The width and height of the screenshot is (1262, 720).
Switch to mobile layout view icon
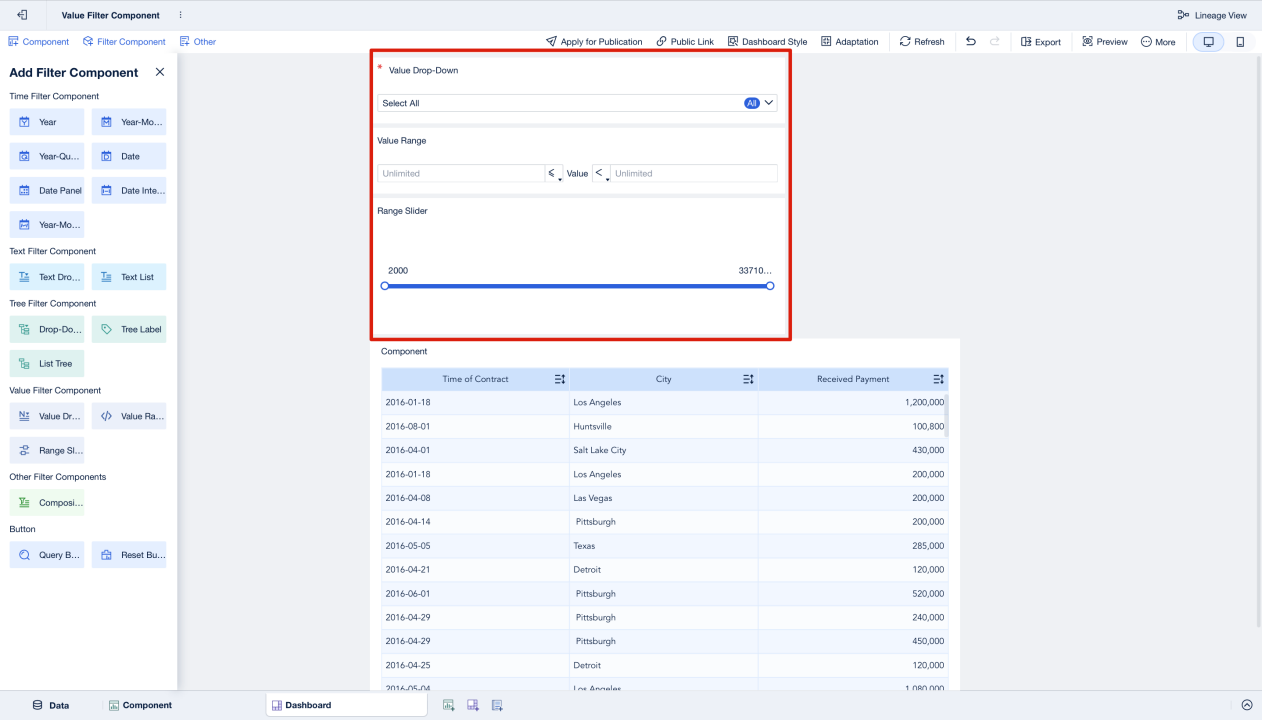[1240, 42]
